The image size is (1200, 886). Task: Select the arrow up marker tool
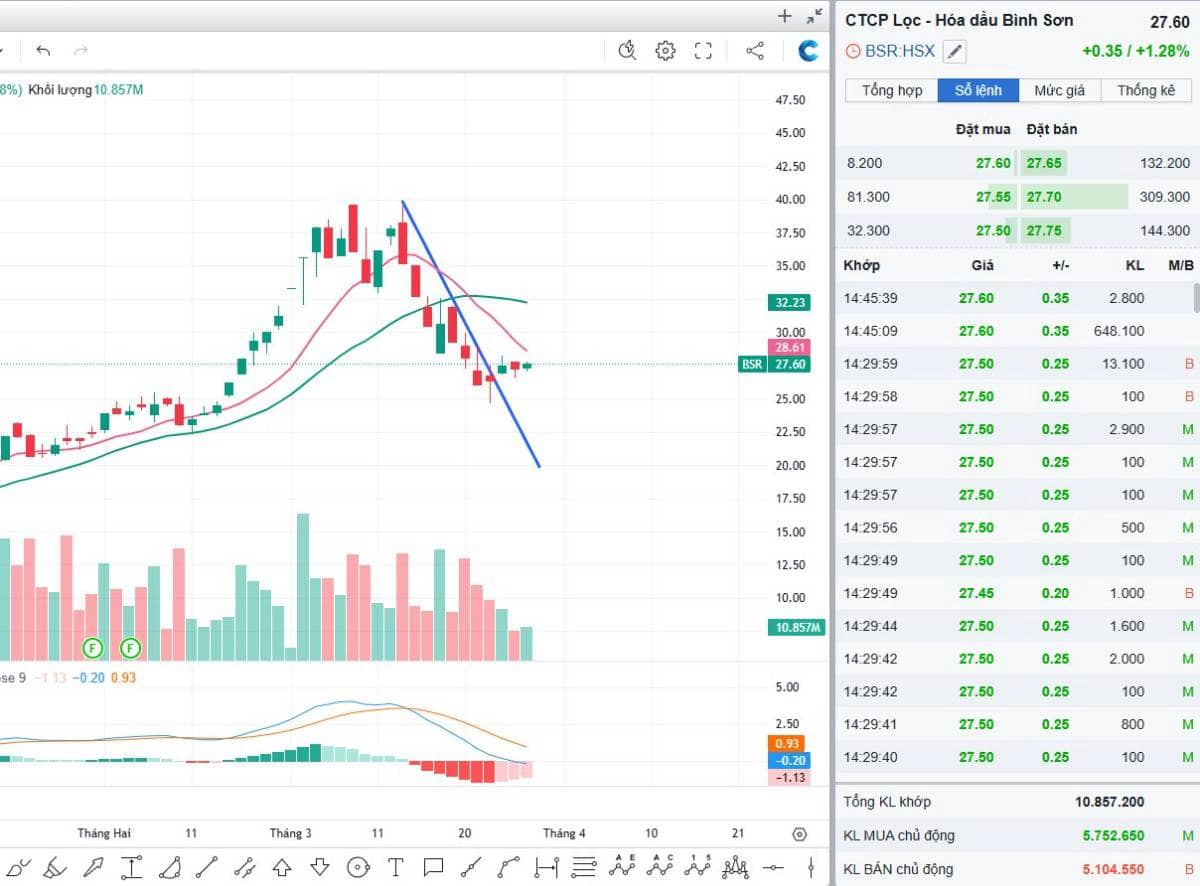tap(282, 866)
